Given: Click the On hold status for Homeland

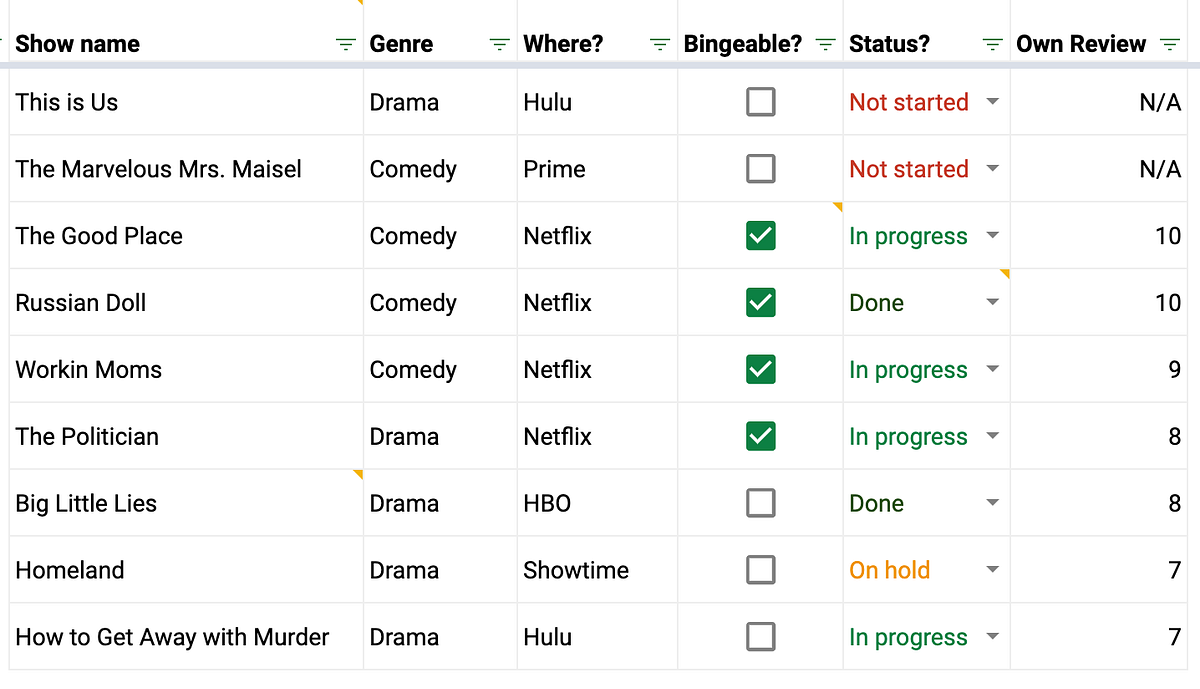Looking at the screenshot, I should pos(889,569).
